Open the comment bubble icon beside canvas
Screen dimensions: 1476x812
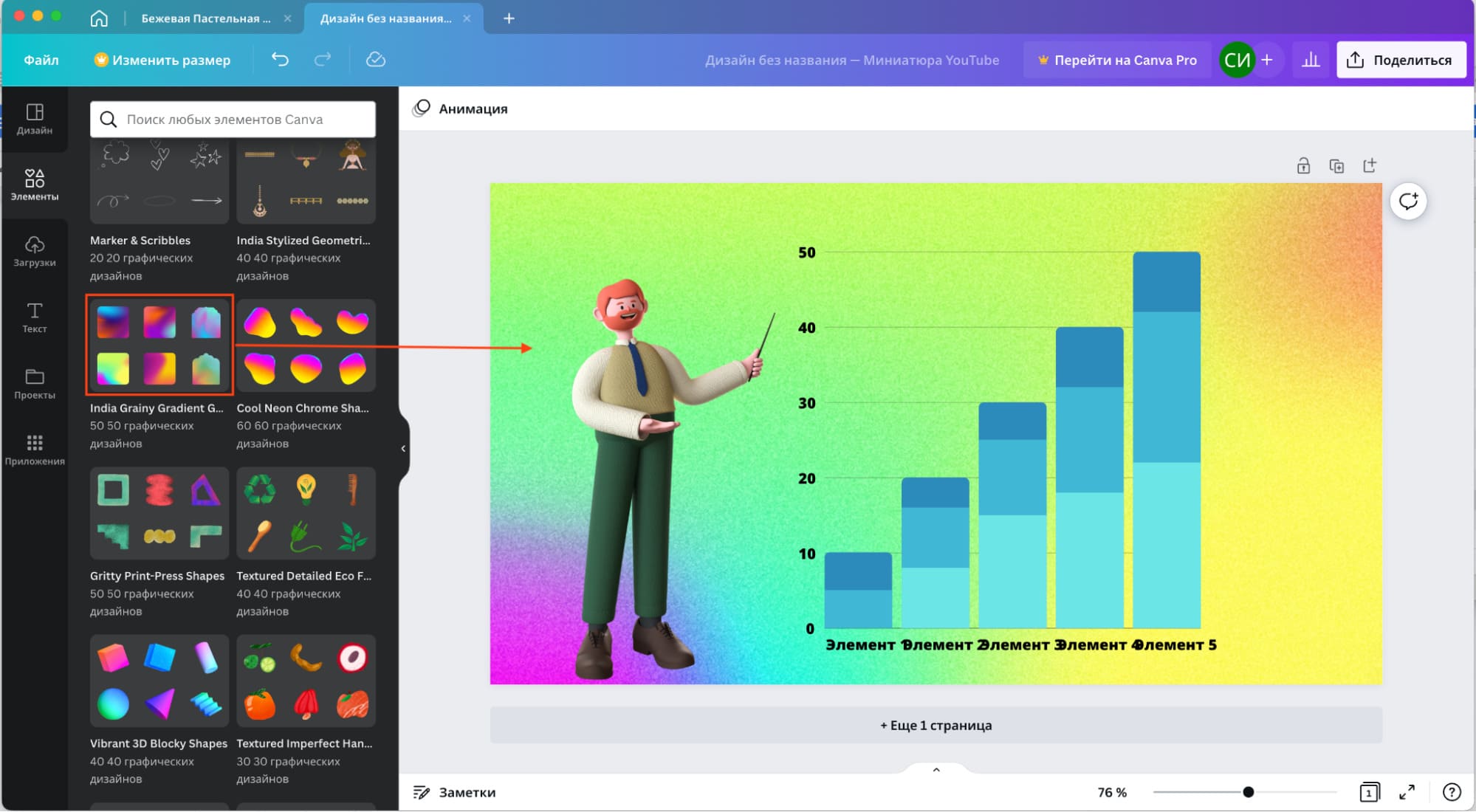tap(1408, 201)
